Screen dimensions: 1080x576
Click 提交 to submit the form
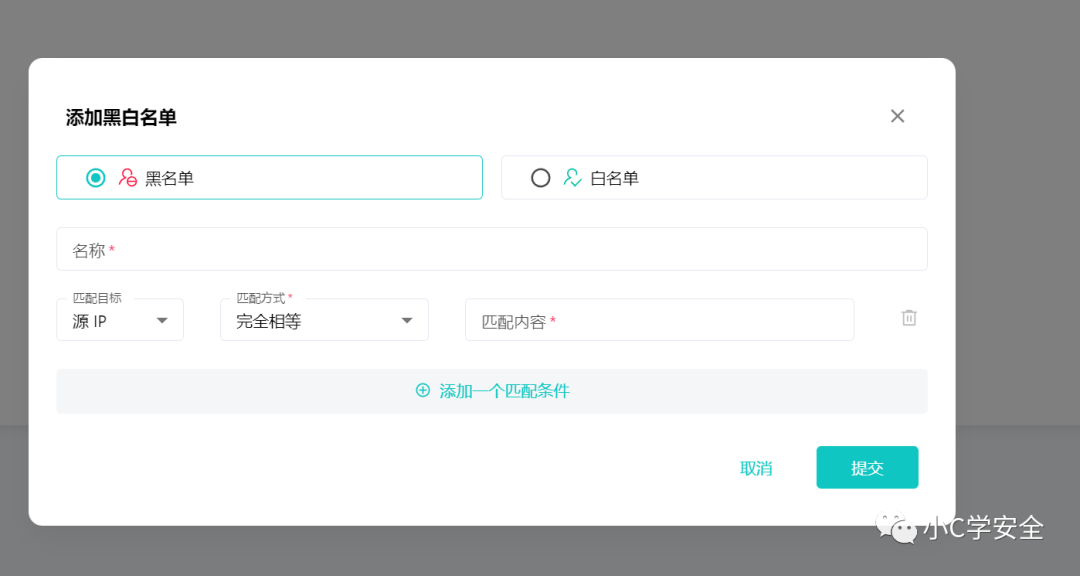point(867,467)
